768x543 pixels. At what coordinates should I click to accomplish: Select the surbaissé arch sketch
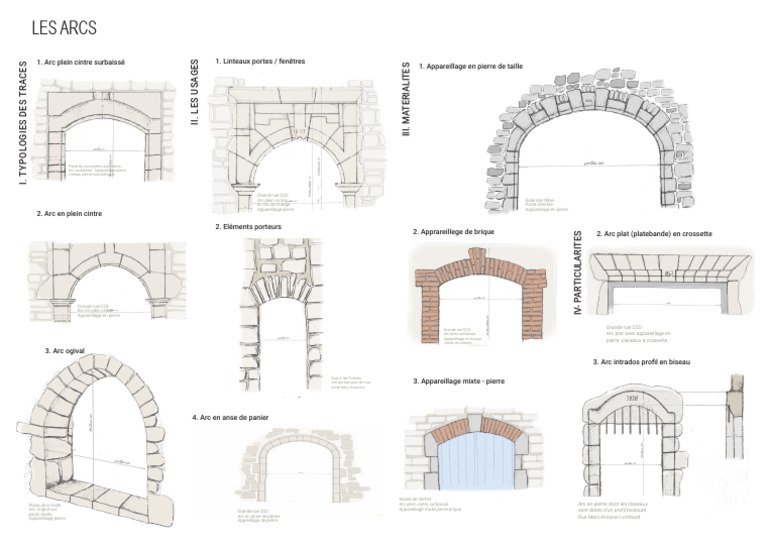(x=103, y=131)
